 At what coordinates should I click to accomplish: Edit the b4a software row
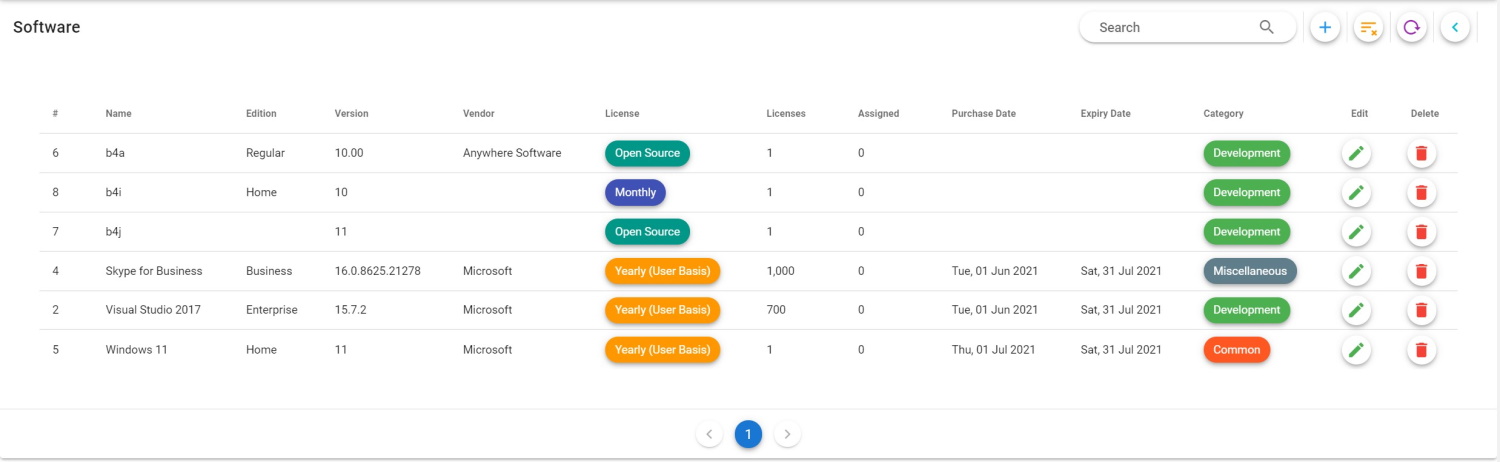[x=1356, y=154]
